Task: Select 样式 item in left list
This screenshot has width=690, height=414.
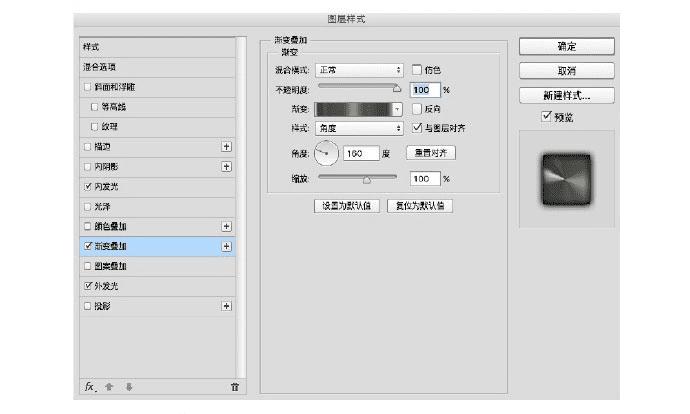Action: [158, 47]
